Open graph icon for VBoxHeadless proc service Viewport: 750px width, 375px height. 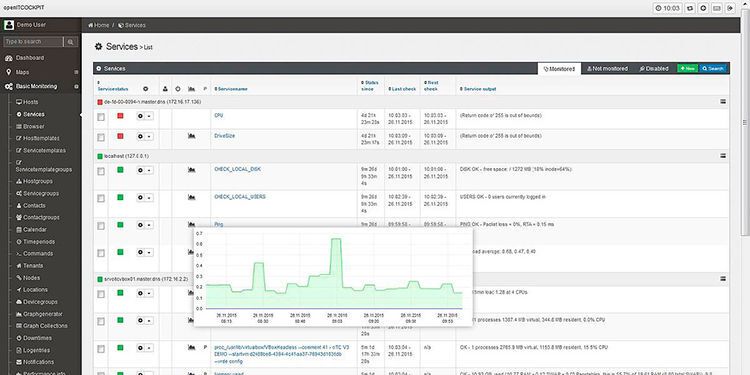tap(191, 347)
